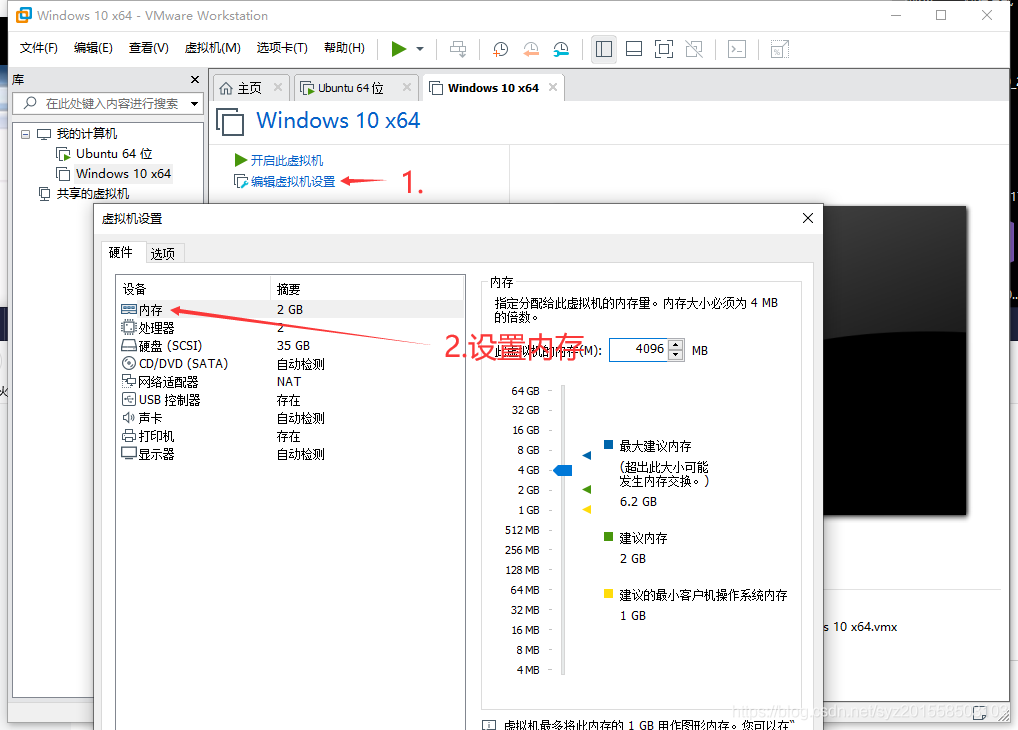The image size is (1018, 730).
Task: Click the 设备 column header
Action: point(193,289)
